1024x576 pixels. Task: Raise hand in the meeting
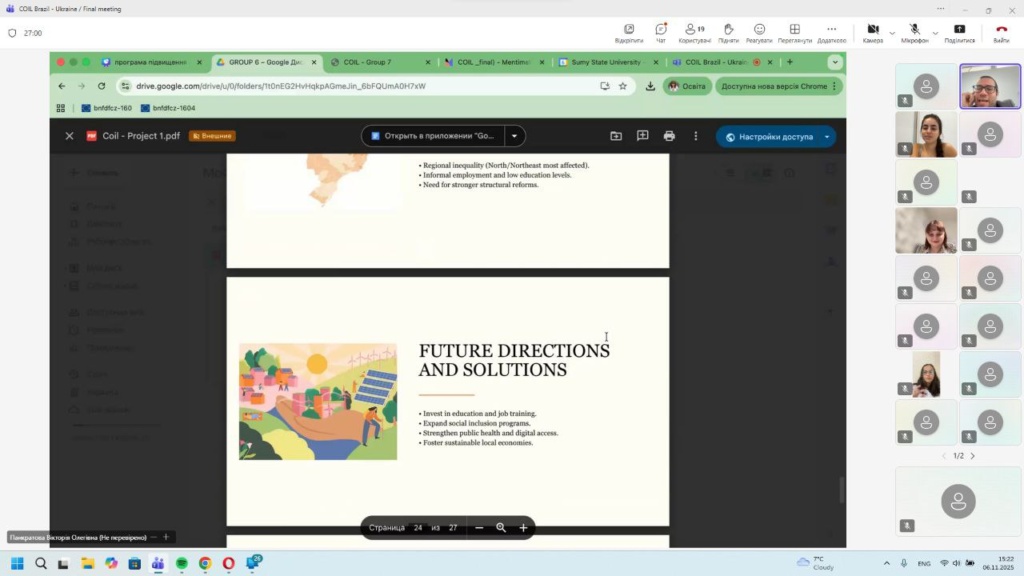point(728,32)
